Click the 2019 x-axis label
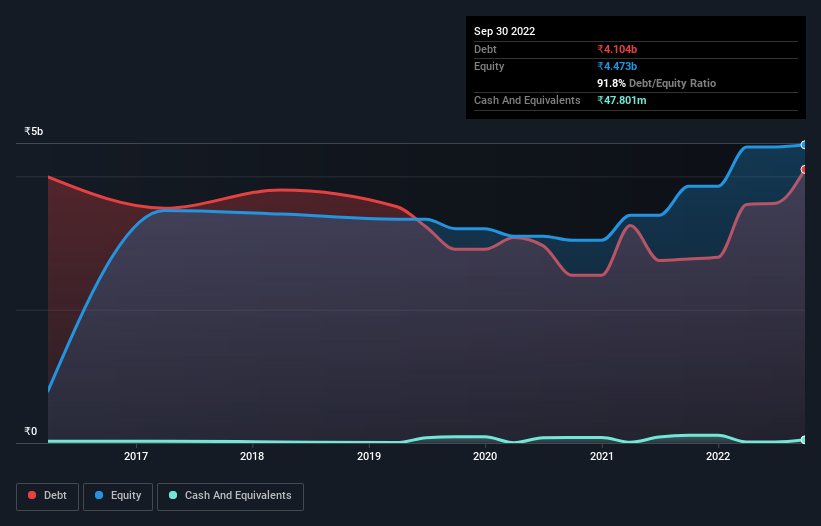821x526 pixels. point(369,456)
